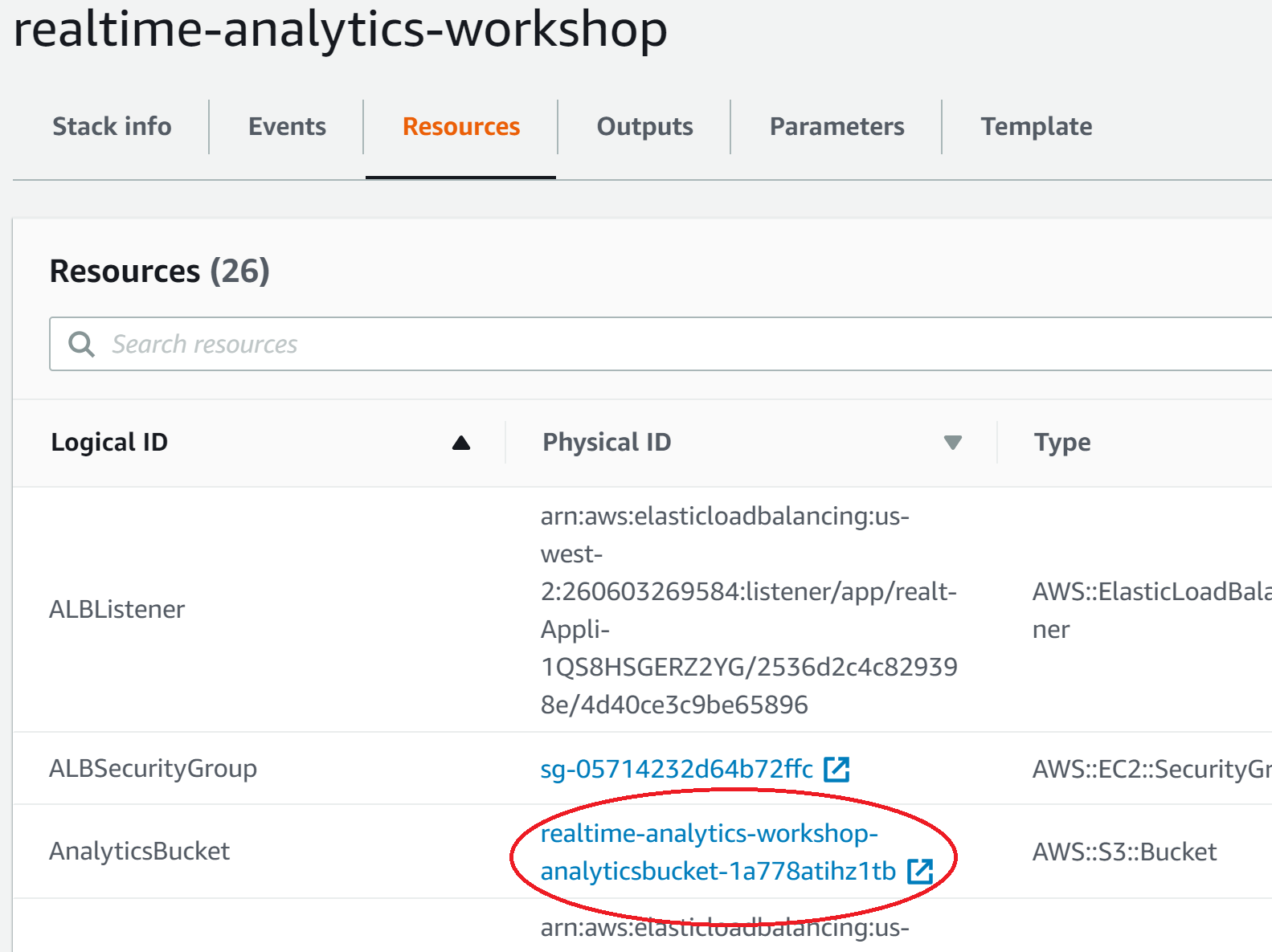Select the AnalyticsBucket logical ID cell
Screen dimensions: 1272x952
tap(139, 852)
